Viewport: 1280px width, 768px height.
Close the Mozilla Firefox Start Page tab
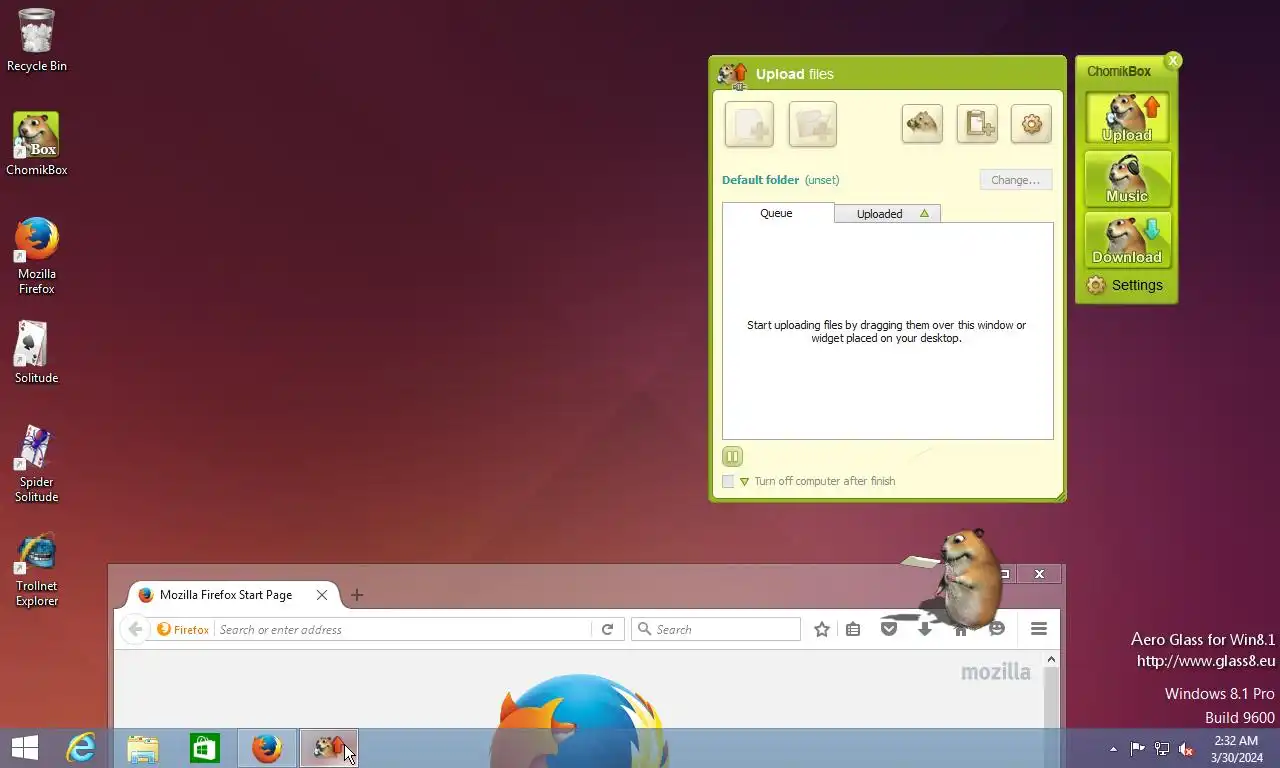coord(322,595)
